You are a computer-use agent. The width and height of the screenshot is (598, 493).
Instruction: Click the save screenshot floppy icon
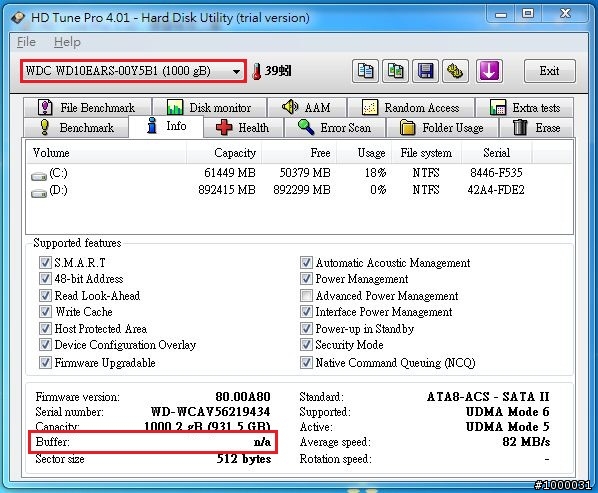click(x=425, y=71)
